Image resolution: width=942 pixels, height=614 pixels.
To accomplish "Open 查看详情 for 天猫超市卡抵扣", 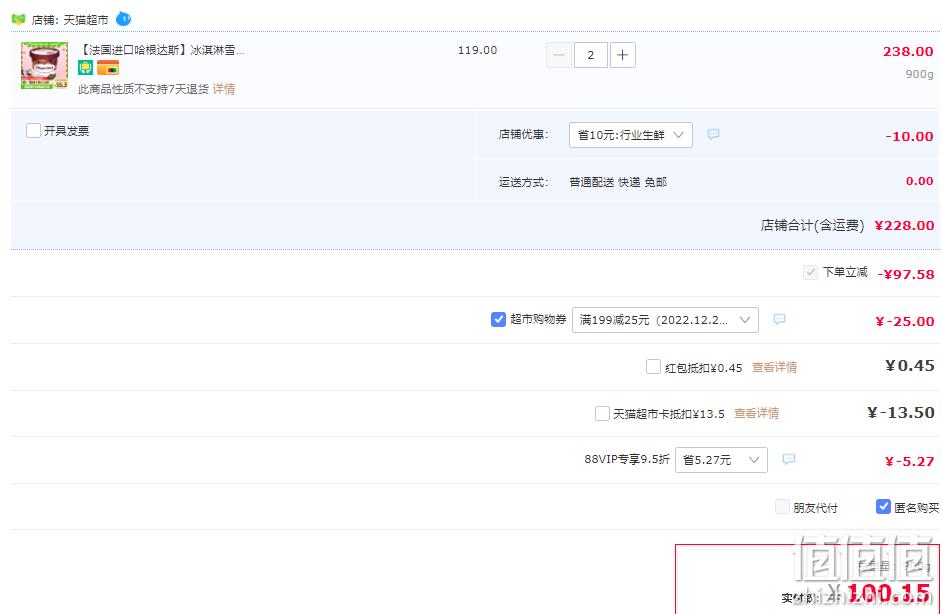I will click(x=756, y=413).
